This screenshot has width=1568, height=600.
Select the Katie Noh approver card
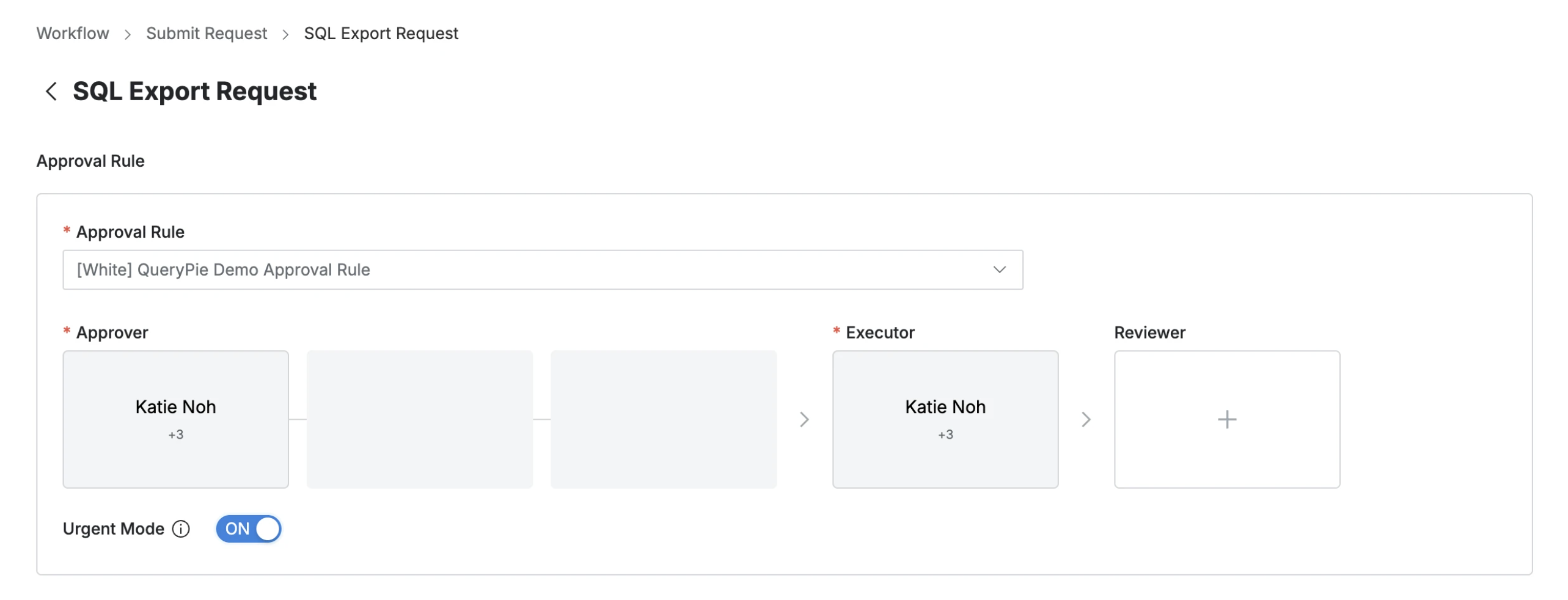coord(175,407)
